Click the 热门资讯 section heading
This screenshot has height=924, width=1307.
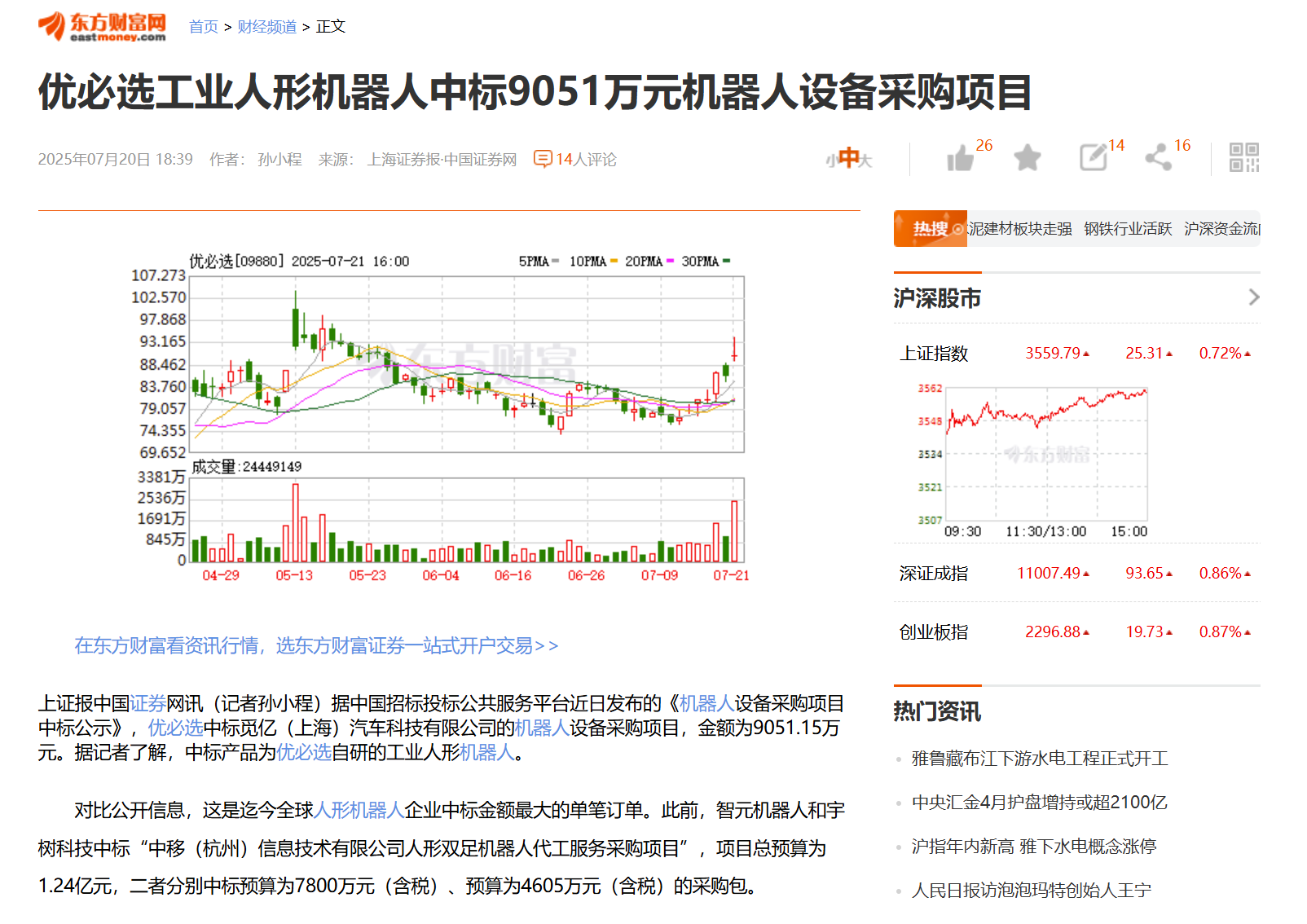click(937, 711)
